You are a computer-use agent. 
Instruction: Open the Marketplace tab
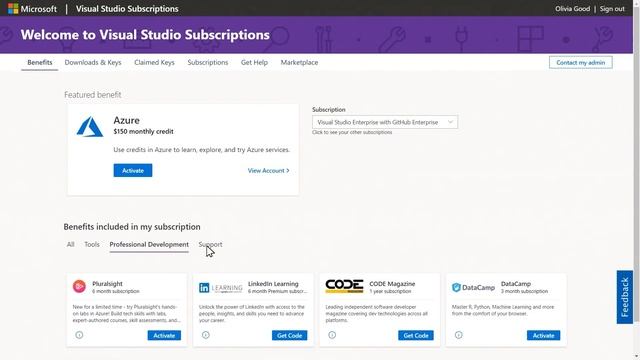tap(299, 62)
